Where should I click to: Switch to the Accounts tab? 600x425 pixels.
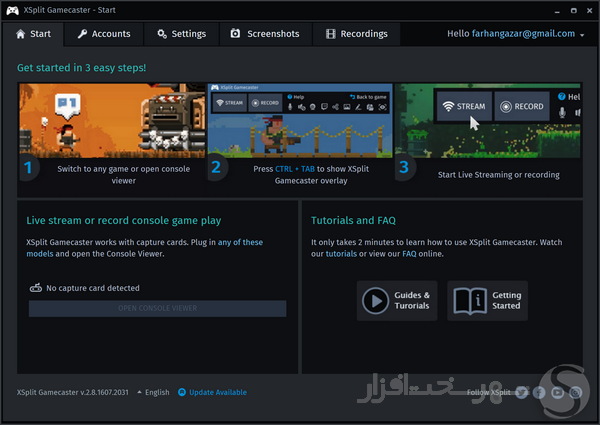[104, 34]
